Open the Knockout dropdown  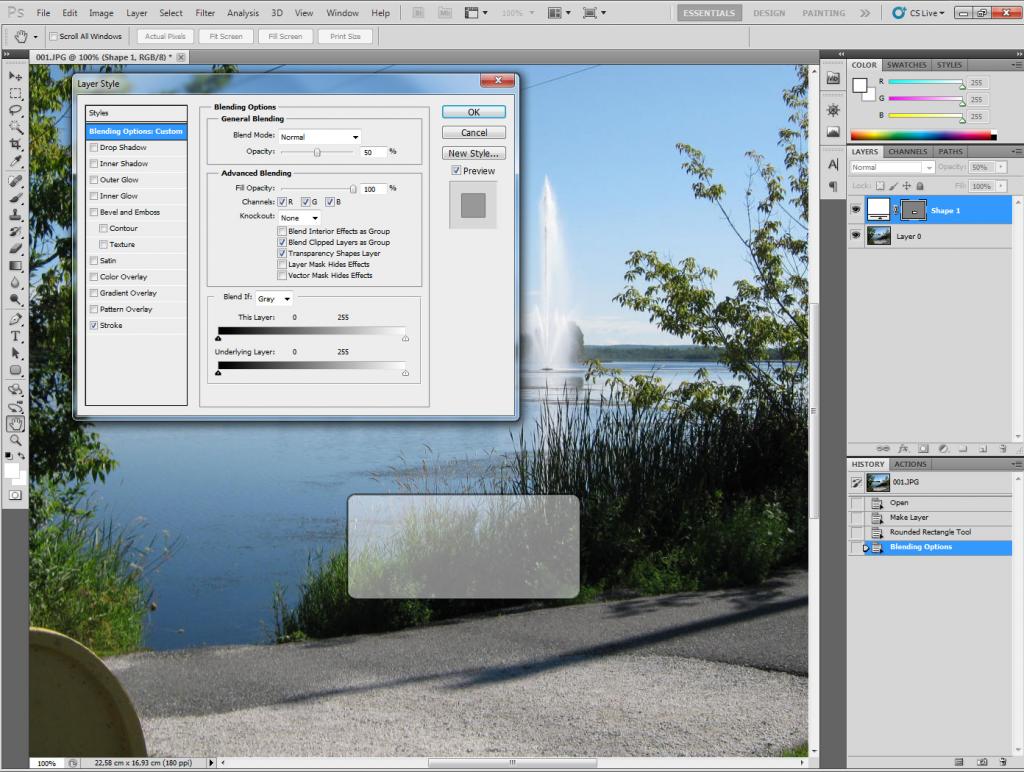299,217
